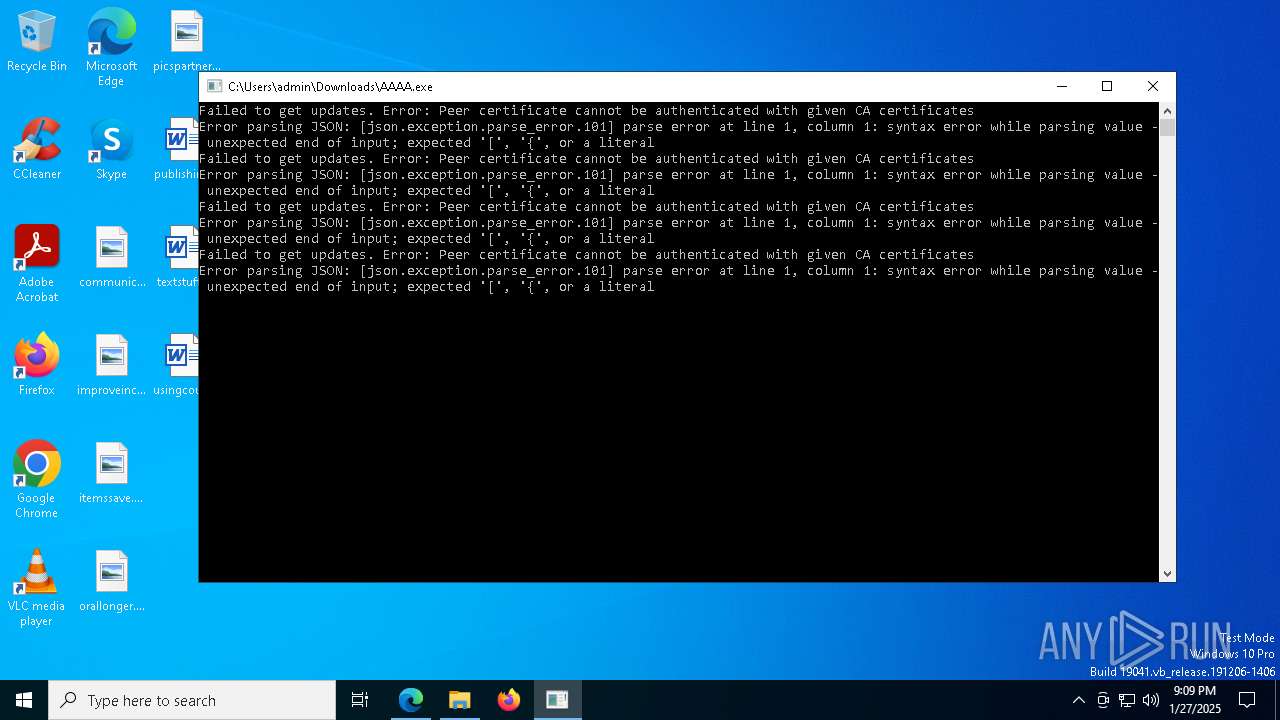Click the last 'unexpected end of input' line
The width and height of the screenshot is (1280, 720).
pos(430,287)
